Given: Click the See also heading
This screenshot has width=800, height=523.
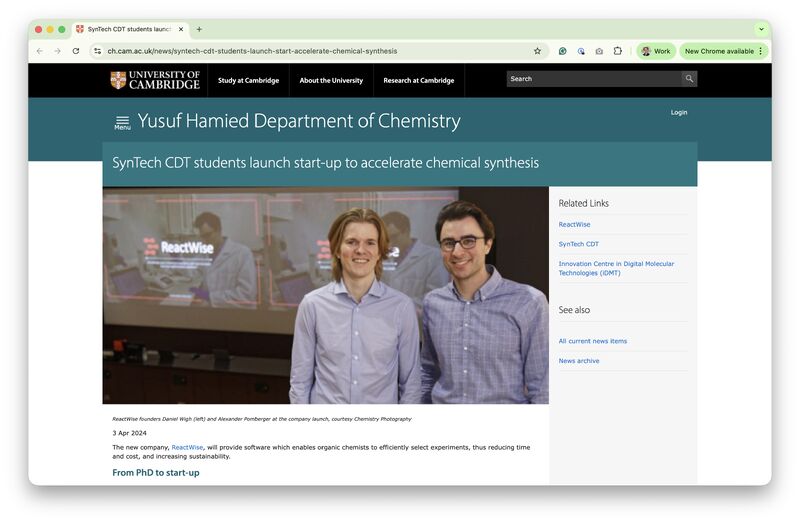Looking at the screenshot, I should click(x=574, y=310).
